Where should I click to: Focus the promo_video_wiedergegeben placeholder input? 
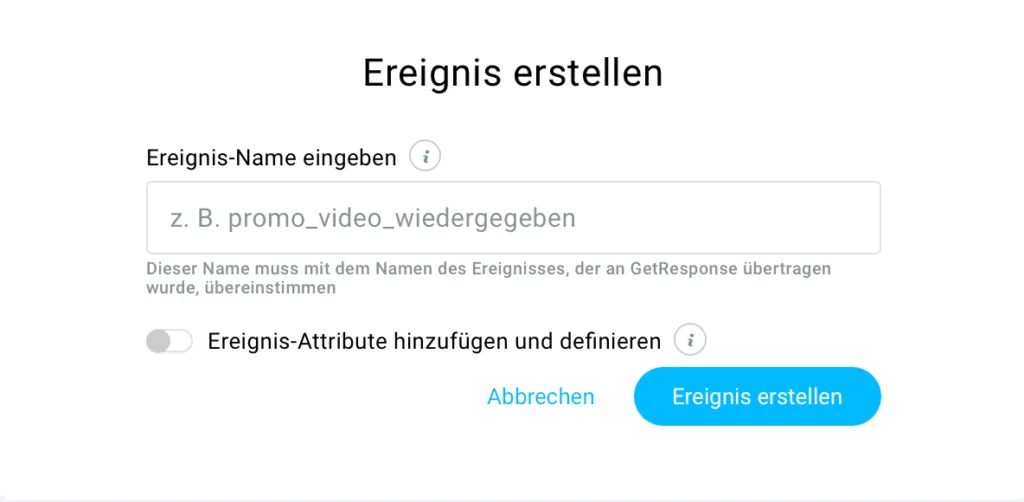pos(513,218)
